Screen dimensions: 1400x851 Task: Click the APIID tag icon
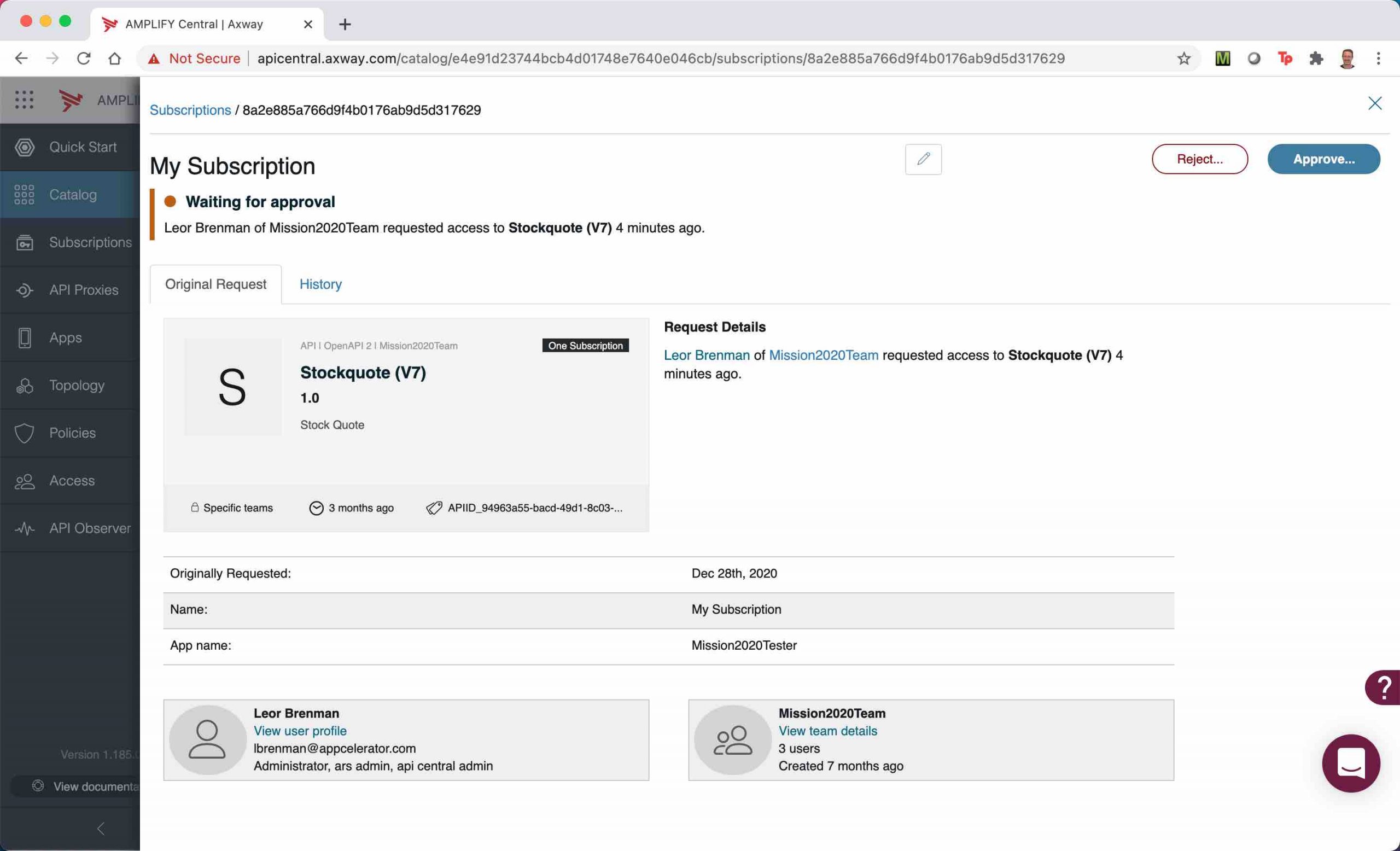click(x=434, y=508)
